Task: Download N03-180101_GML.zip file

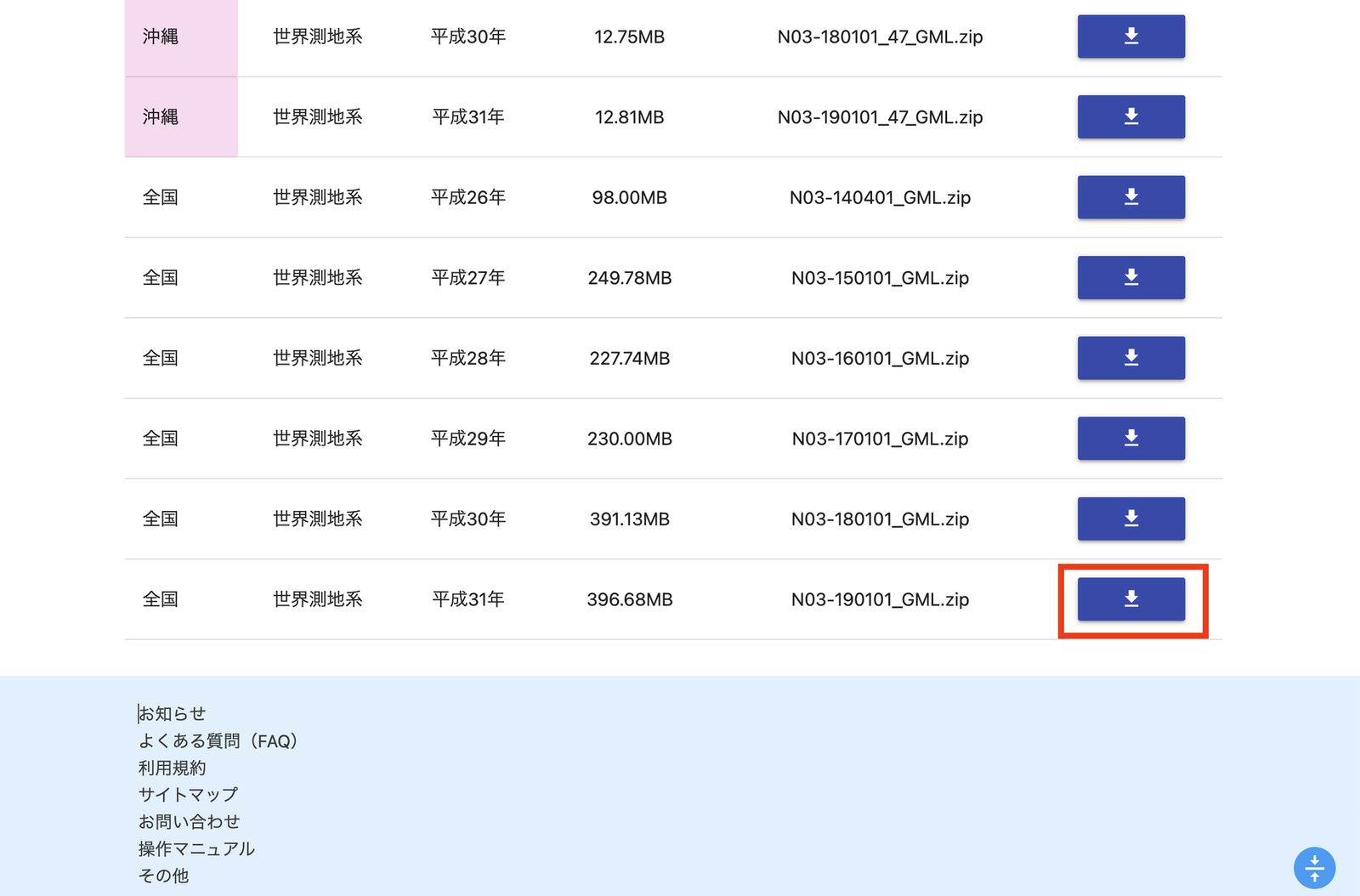Action: (x=1130, y=519)
